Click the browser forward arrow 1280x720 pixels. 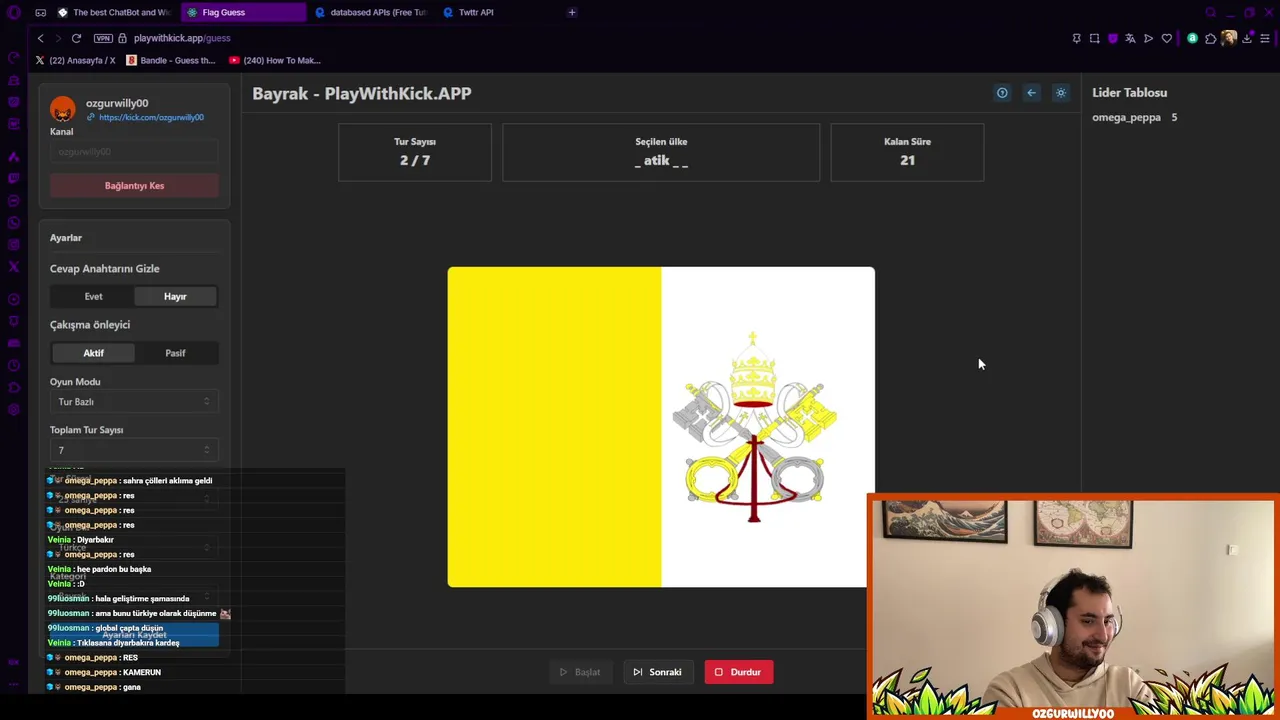58,38
